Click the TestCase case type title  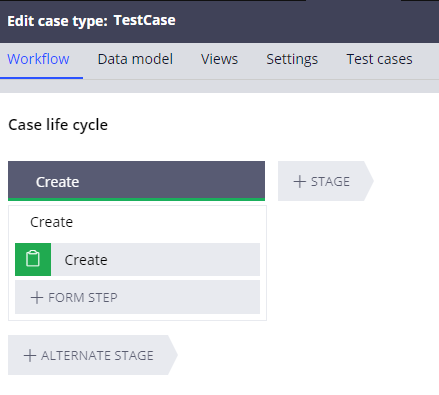tap(144, 20)
